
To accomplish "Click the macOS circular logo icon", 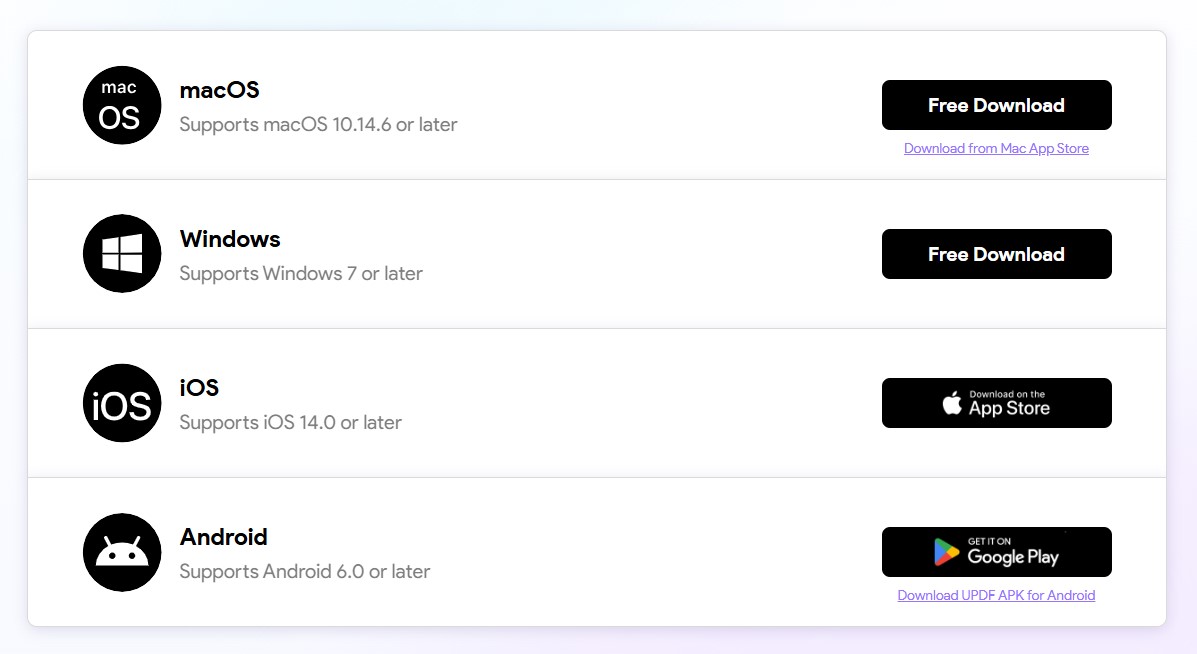I will [x=121, y=105].
